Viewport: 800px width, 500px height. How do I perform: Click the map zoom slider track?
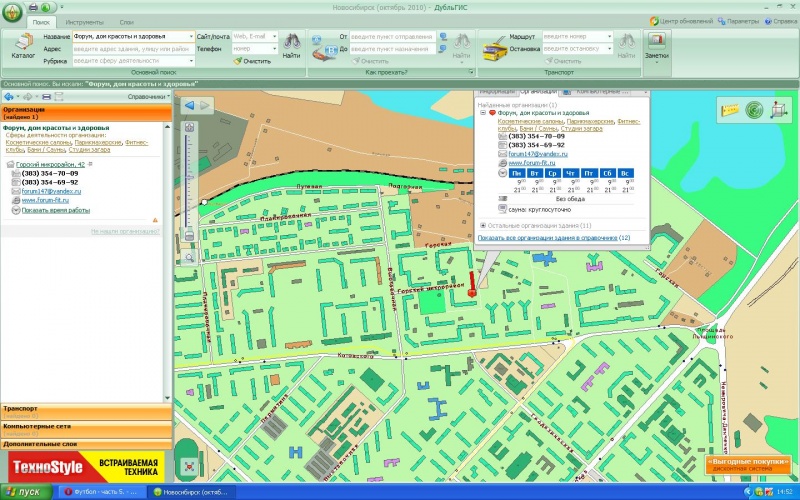pos(189,181)
